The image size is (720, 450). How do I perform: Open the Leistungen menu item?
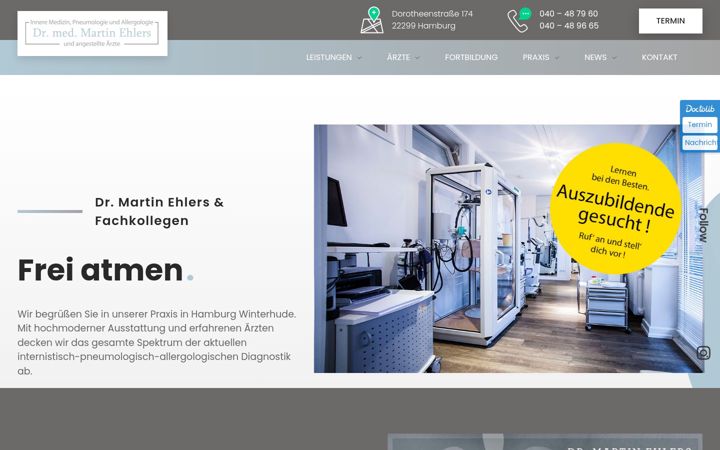point(329,57)
